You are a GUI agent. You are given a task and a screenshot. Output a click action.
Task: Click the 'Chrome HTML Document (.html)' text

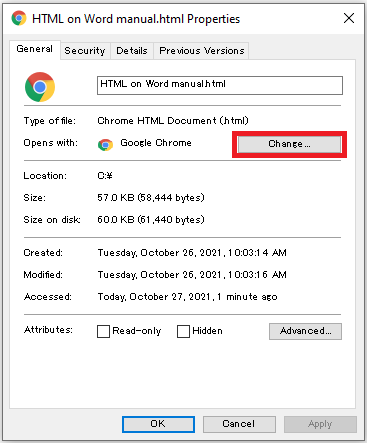173,121
